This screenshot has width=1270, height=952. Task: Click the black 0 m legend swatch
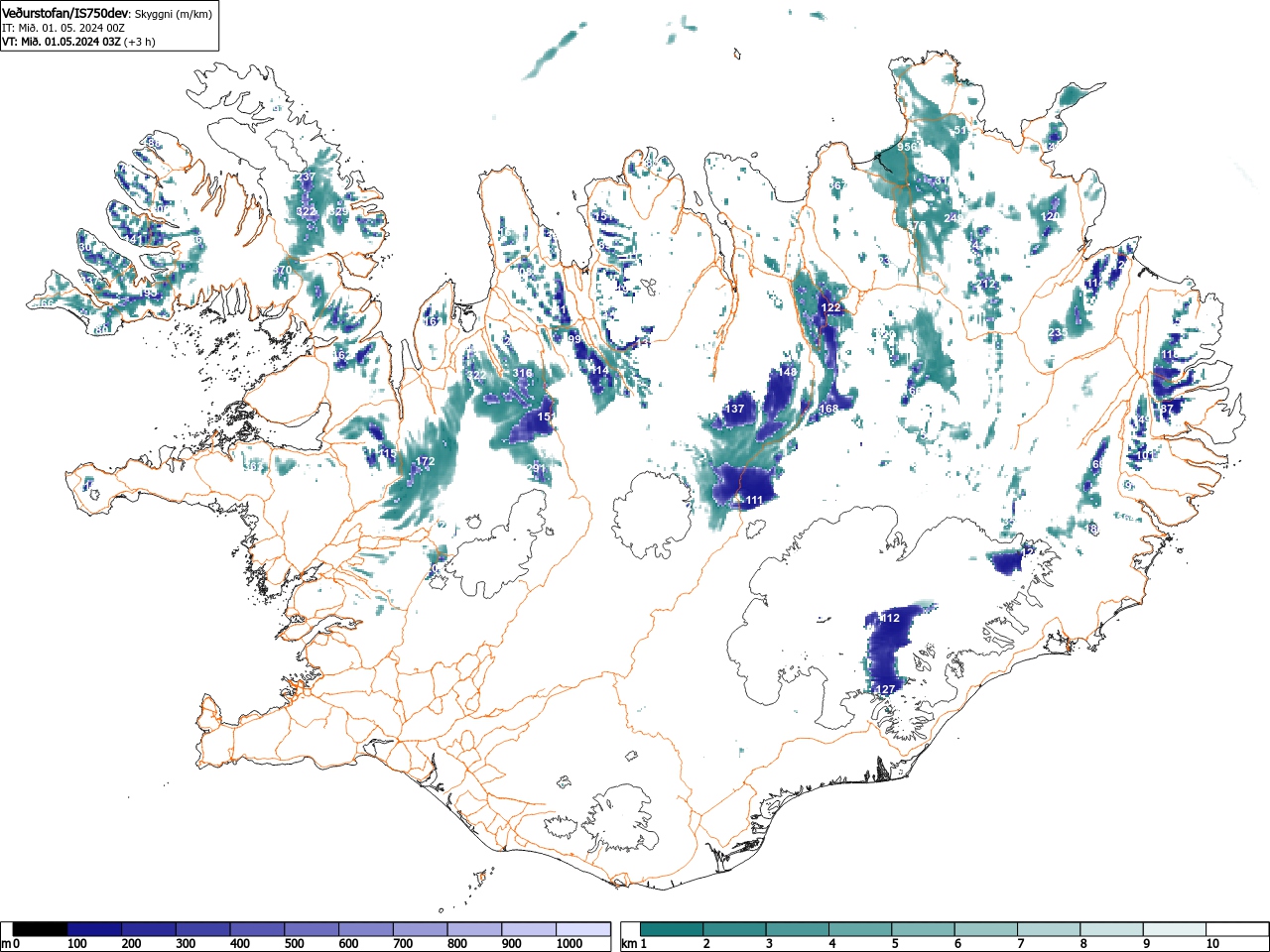click(41, 929)
